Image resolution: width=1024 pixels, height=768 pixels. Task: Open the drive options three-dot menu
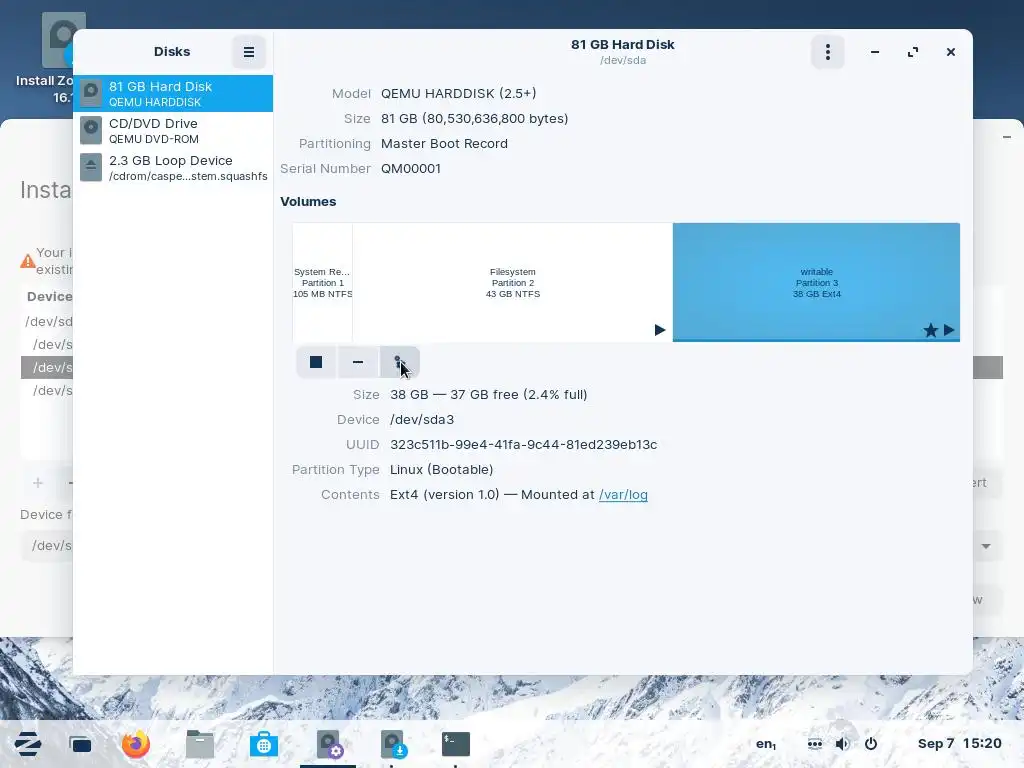tap(827, 52)
